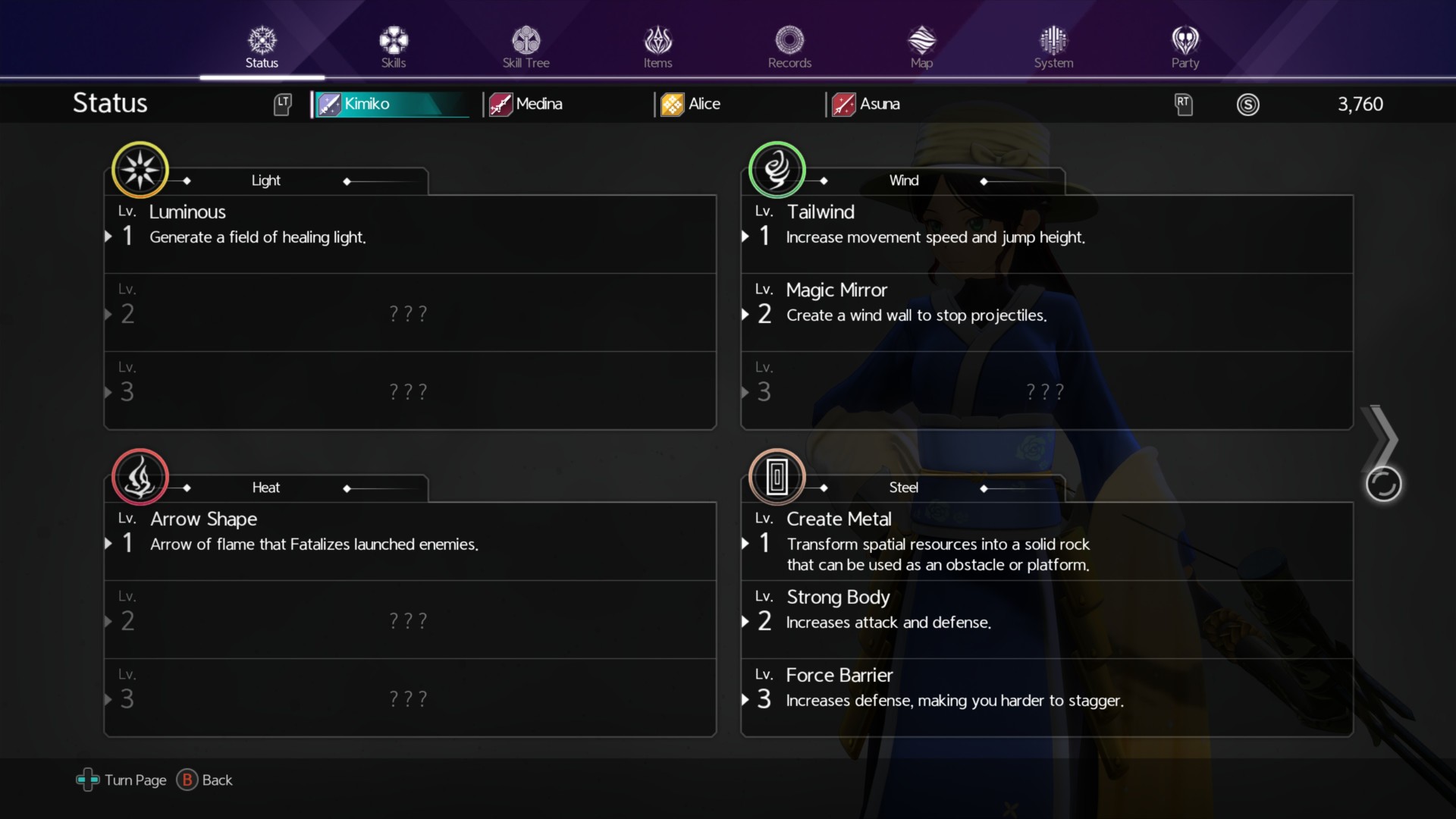Open the Skills menu icon
This screenshot has height=819, width=1456.
394,39
